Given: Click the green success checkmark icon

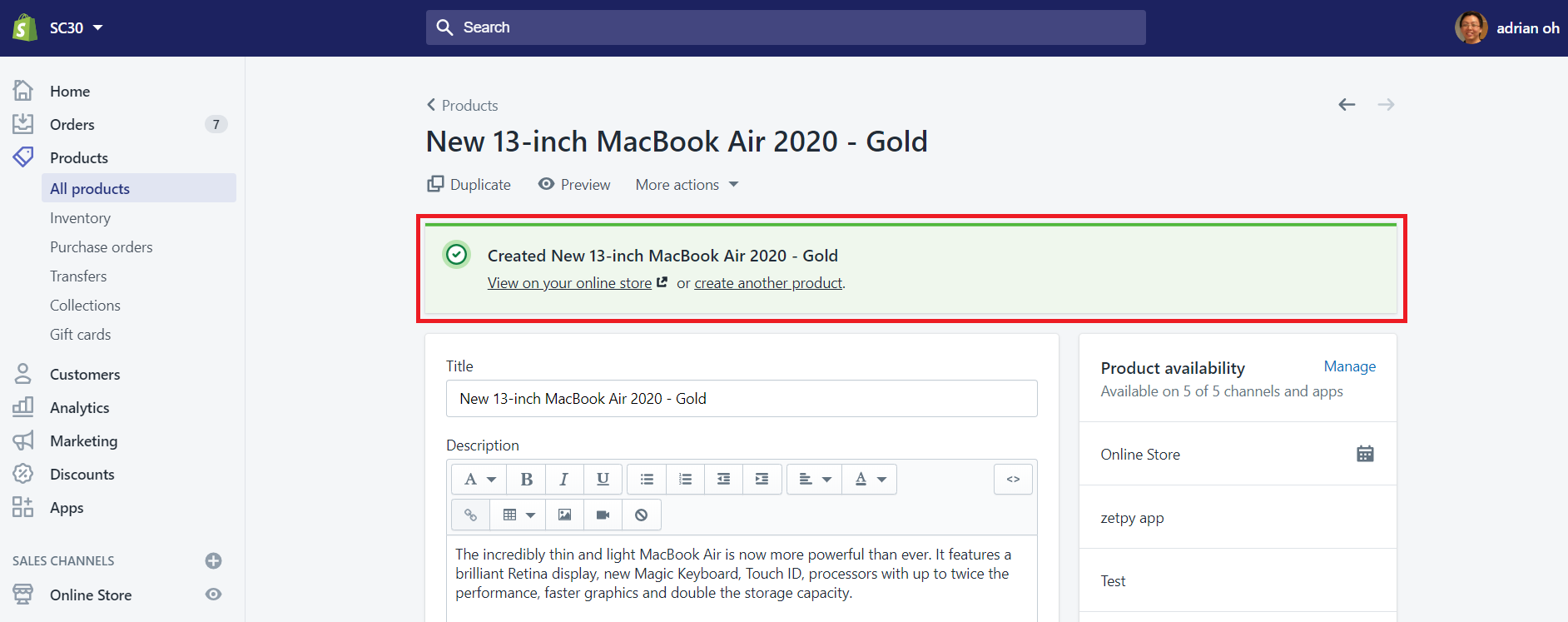Looking at the screenshot, I should pyautogui.click(x=457, y=254).
